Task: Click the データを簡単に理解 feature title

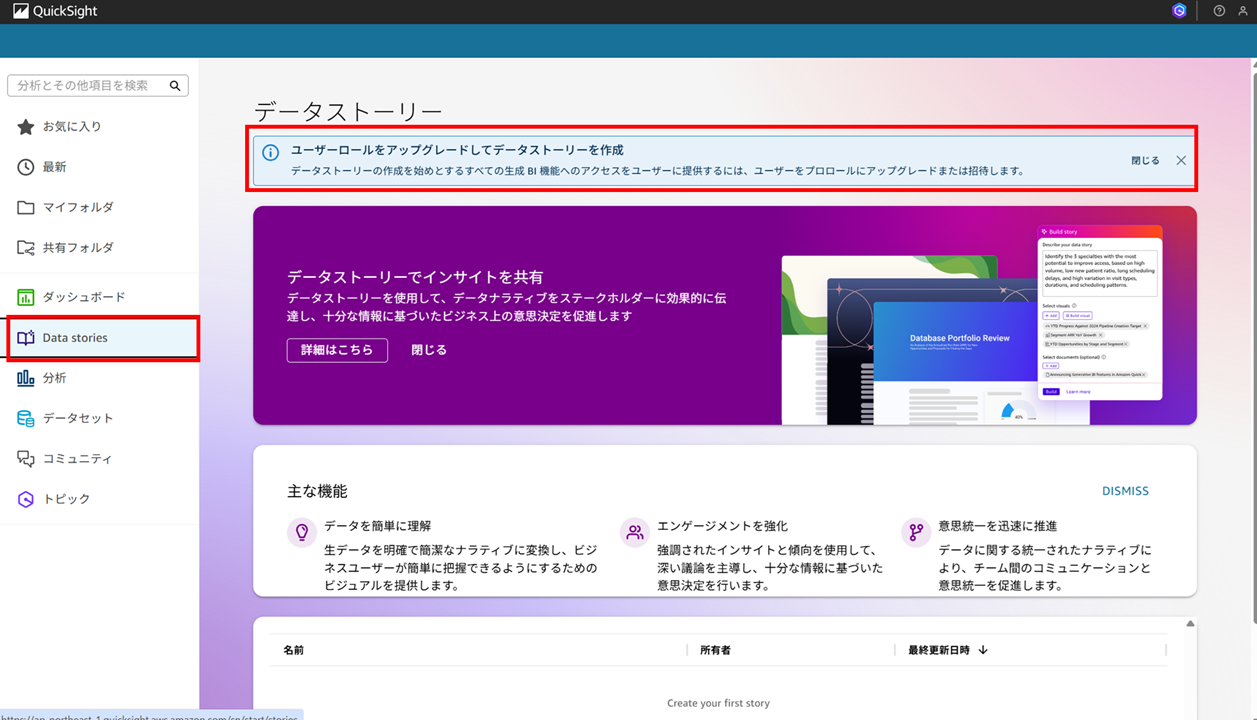Action: tap(378, 526)
